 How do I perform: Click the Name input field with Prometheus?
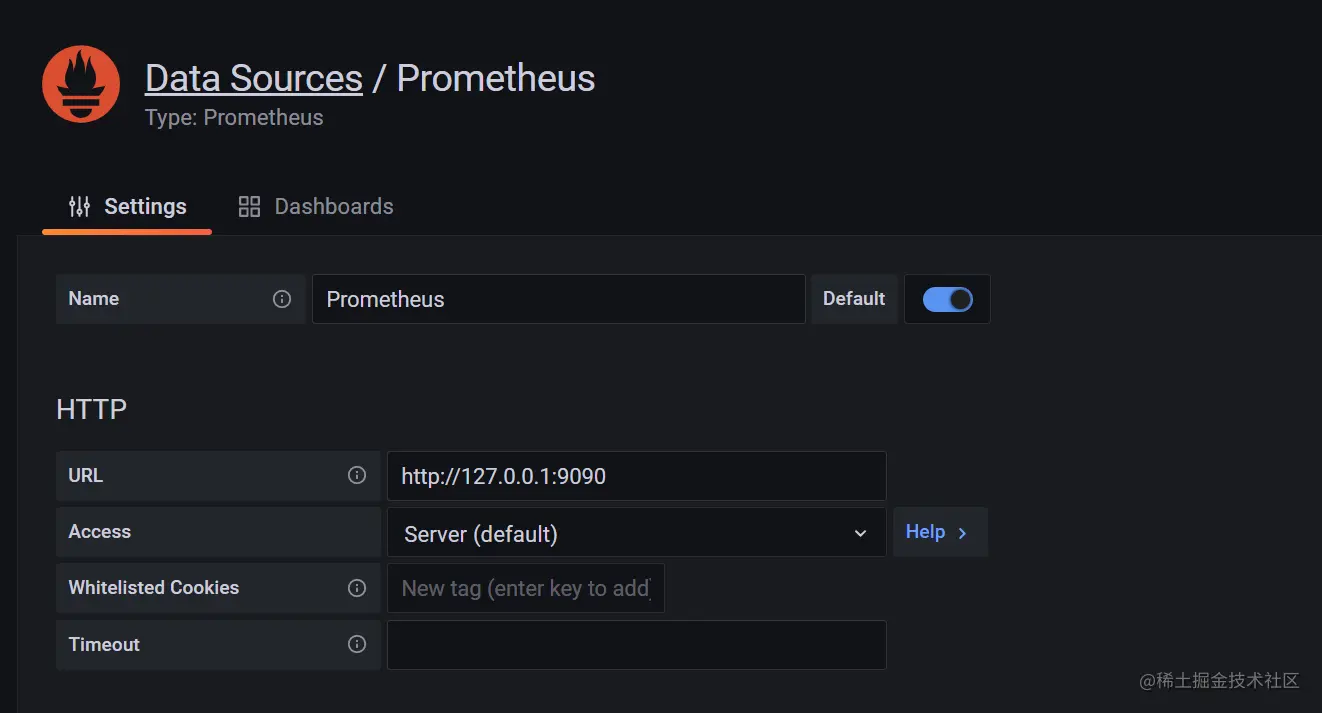pyautogui.click(x=558, y=299)
